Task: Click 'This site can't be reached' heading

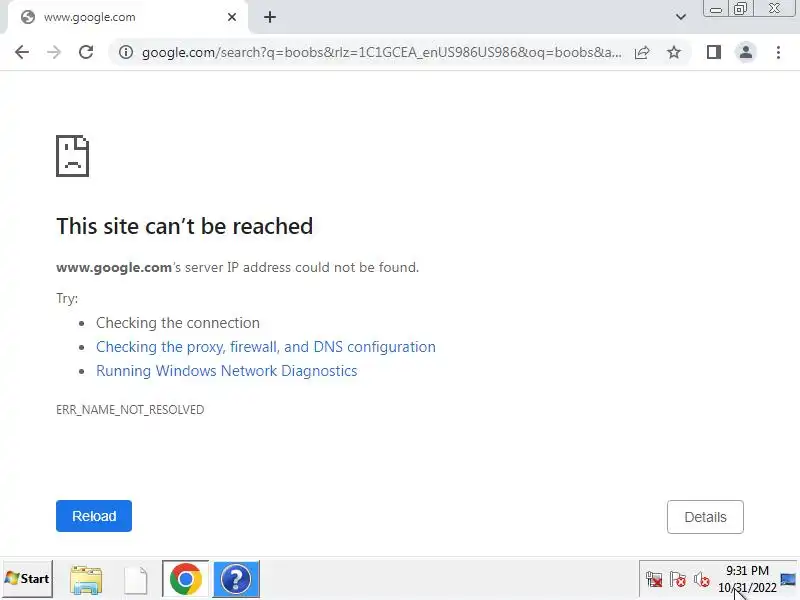Action: coord(185,226)
